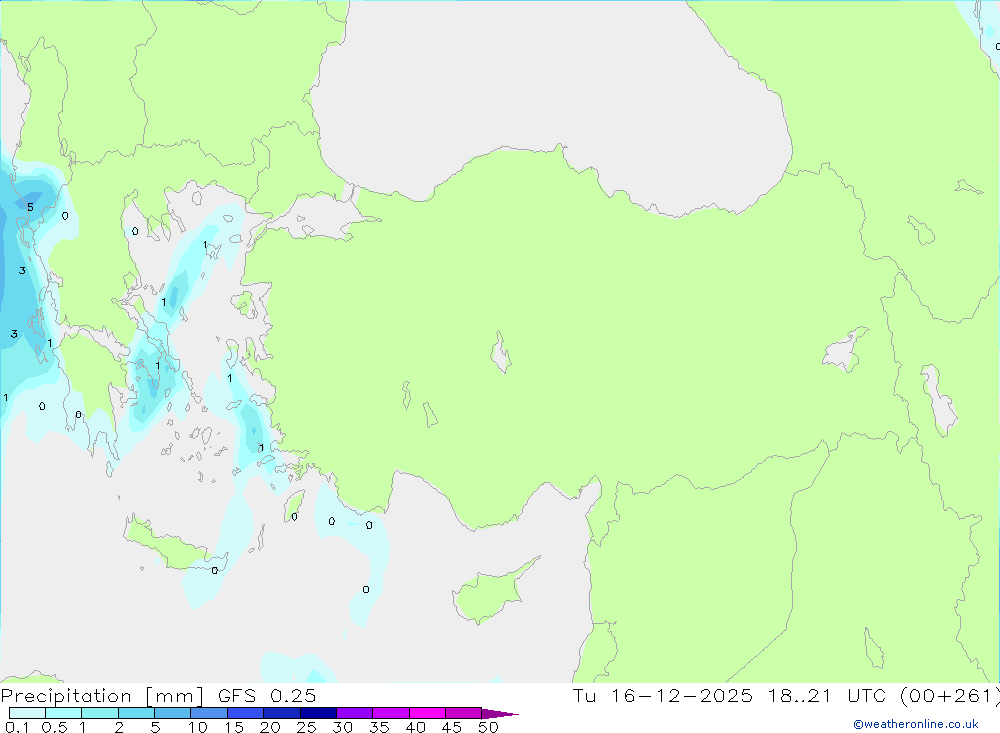Viewport: 1000px width, 733px height.
Task: Click the legend arrow tip above 50
Action: tap(500, 713)
